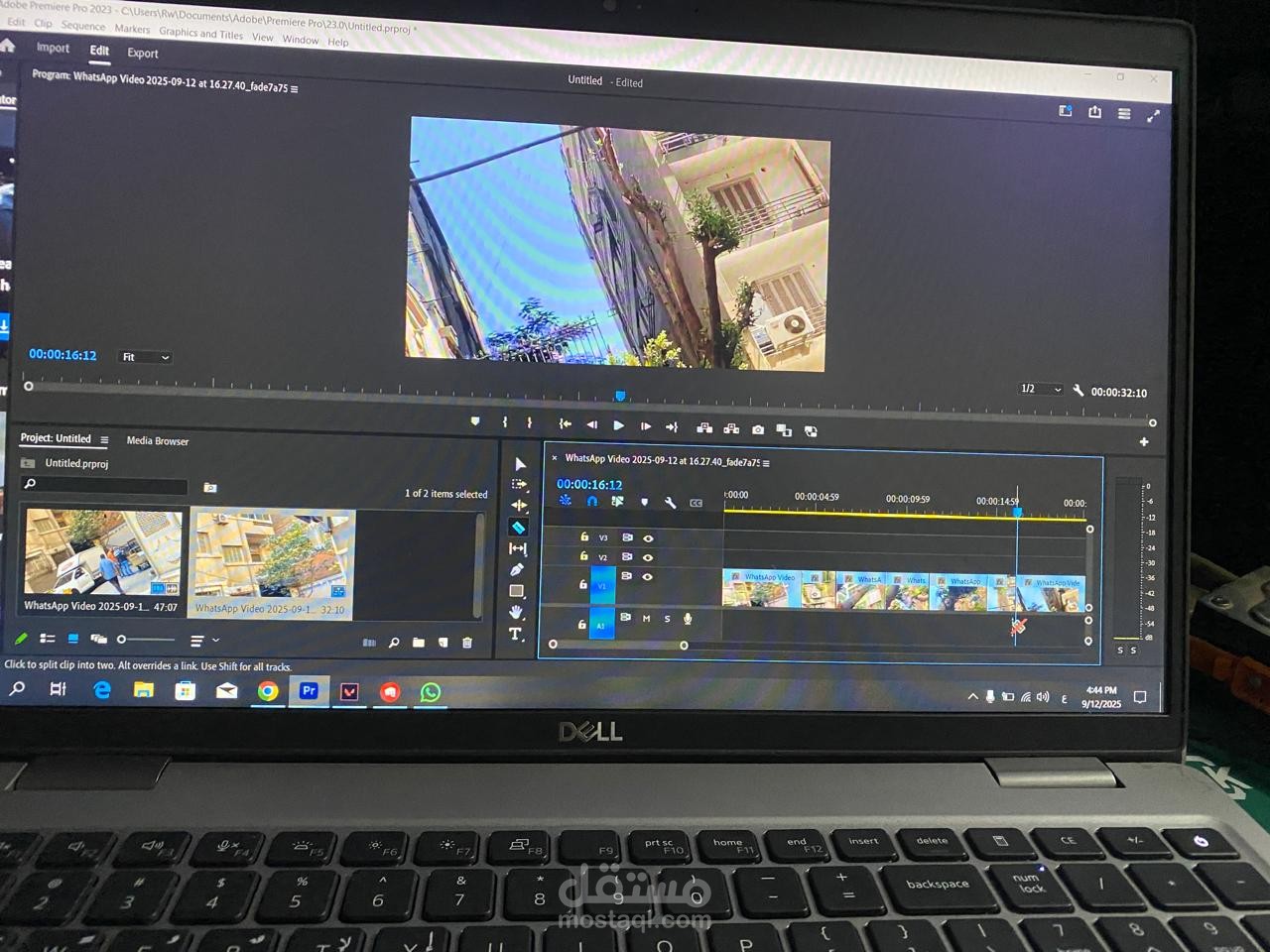Toggle timeline closed captions CC button

(696, 504)
